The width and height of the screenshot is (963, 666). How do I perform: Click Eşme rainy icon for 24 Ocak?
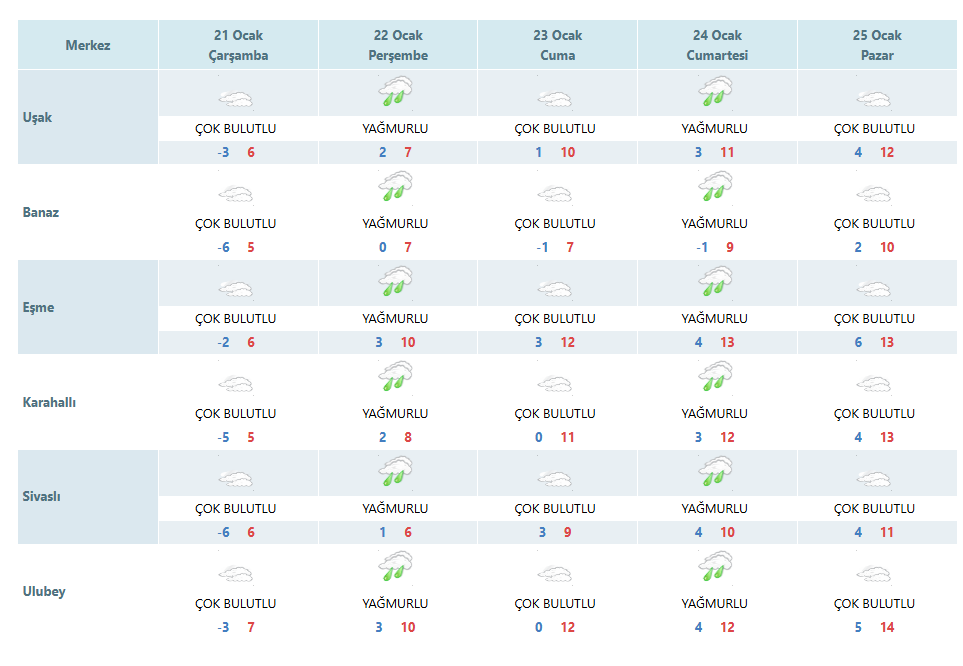click(715, 281)
